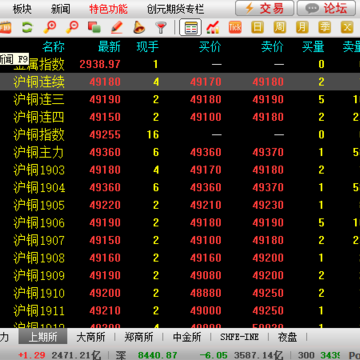Click bid price 49080 in 沪铜1909 row
The width and height of the screenshot is (360, 360).
pos(206,276)
